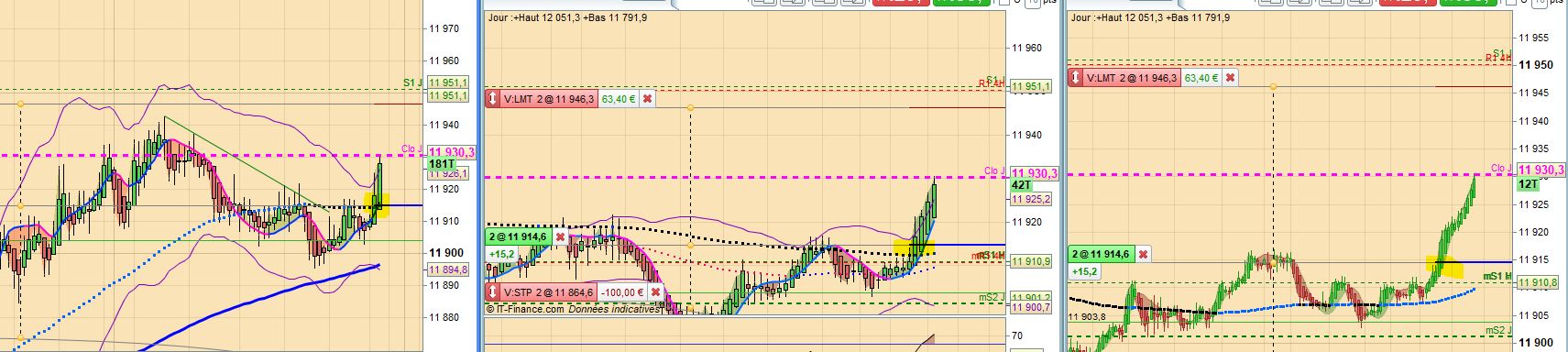The image size is (1568, 352).
Task: Grab the up-down arrow icon of middle chart V:LMT order
Action: click(x=492, y=98)
